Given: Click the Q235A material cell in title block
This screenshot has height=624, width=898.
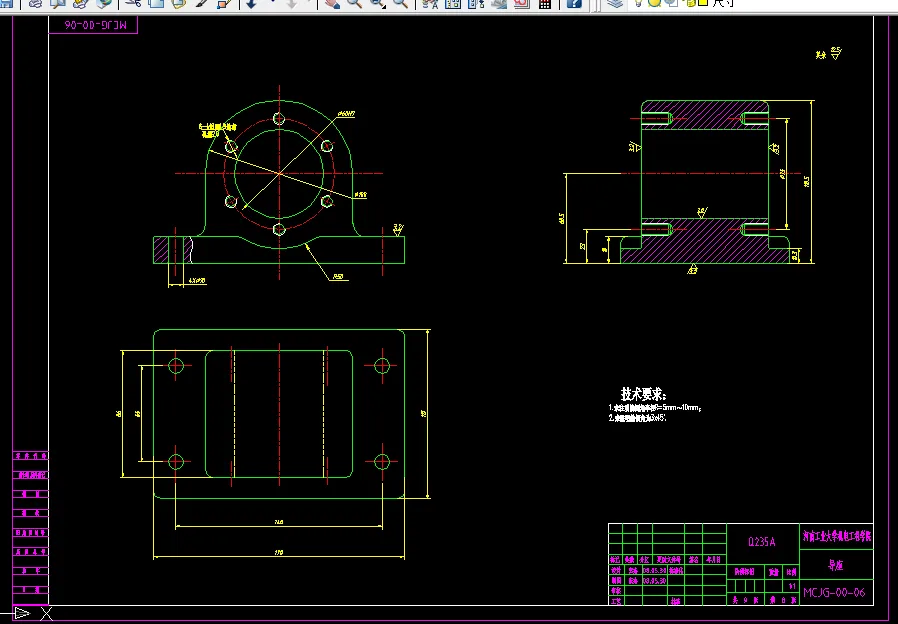Looking at the screenshot, I should point(761,541).
